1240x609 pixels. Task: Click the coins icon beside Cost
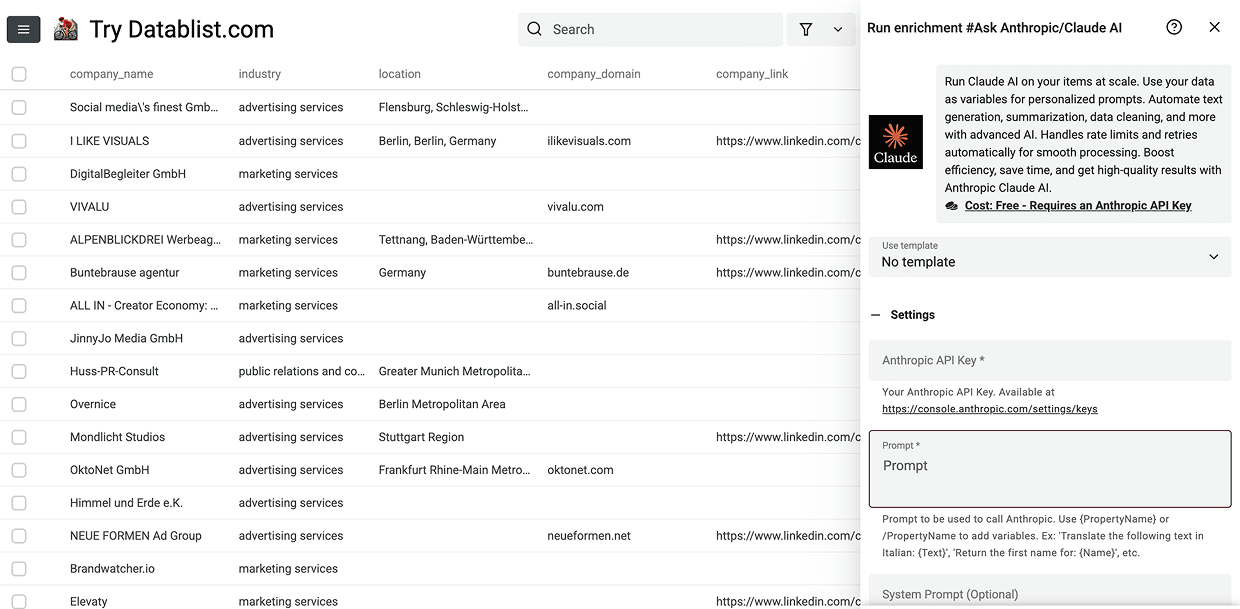click(952, 206)
